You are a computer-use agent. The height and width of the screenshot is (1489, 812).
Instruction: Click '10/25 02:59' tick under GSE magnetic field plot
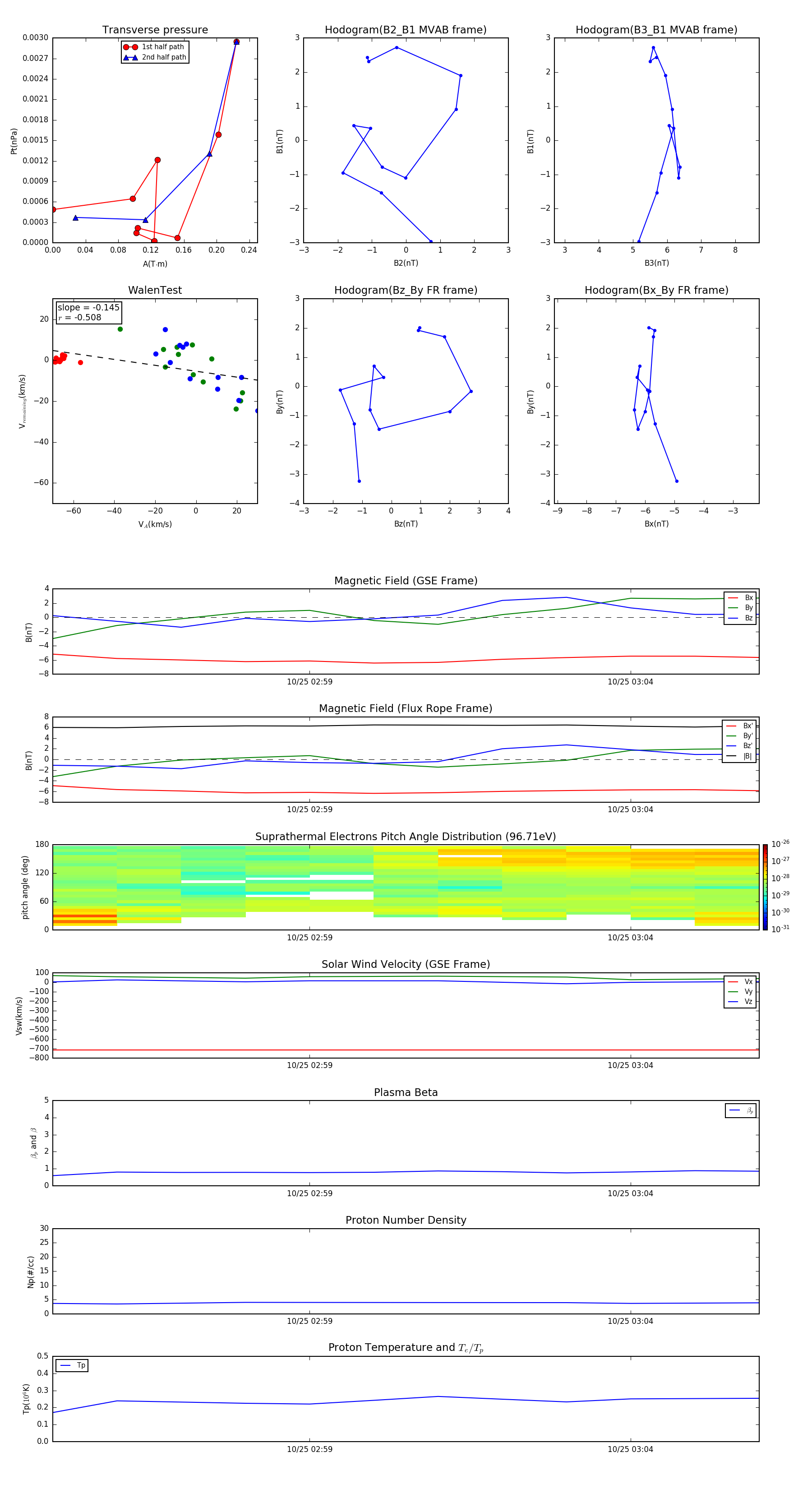pos(310,682)
